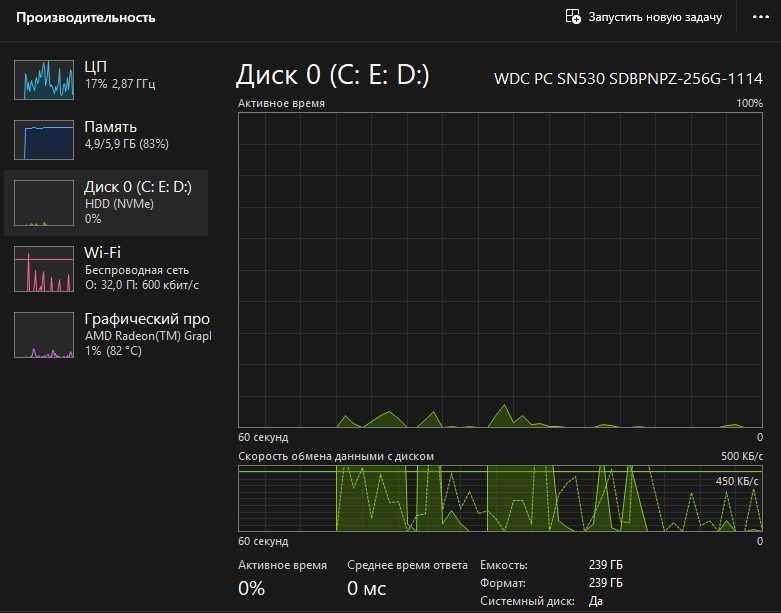This screenshot has width=781, height=613.
Task: Click the Активное время large graph
Action: (500, 270)
